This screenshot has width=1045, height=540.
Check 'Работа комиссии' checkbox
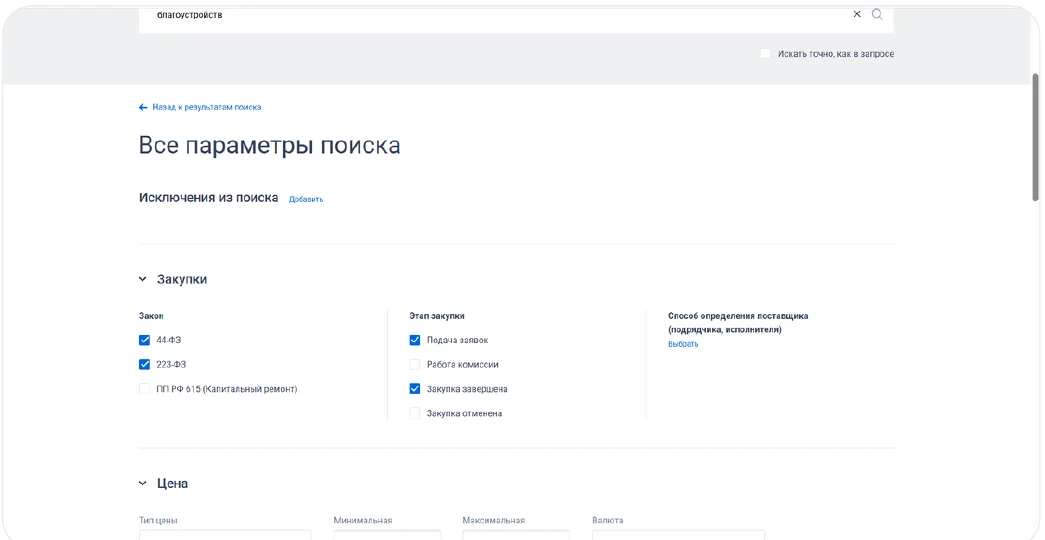pyautogui.click(x=415, y=365)
